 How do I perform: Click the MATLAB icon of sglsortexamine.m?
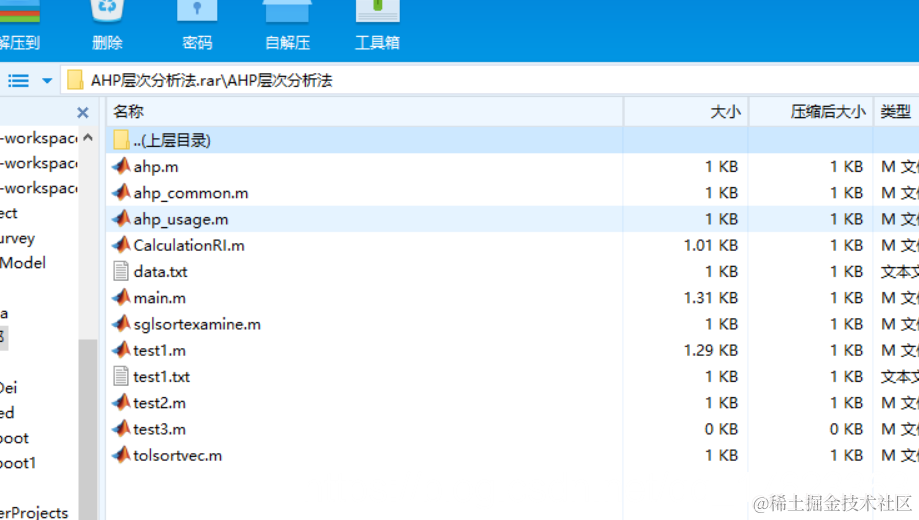pyautogui.click(x=121, y=324)
